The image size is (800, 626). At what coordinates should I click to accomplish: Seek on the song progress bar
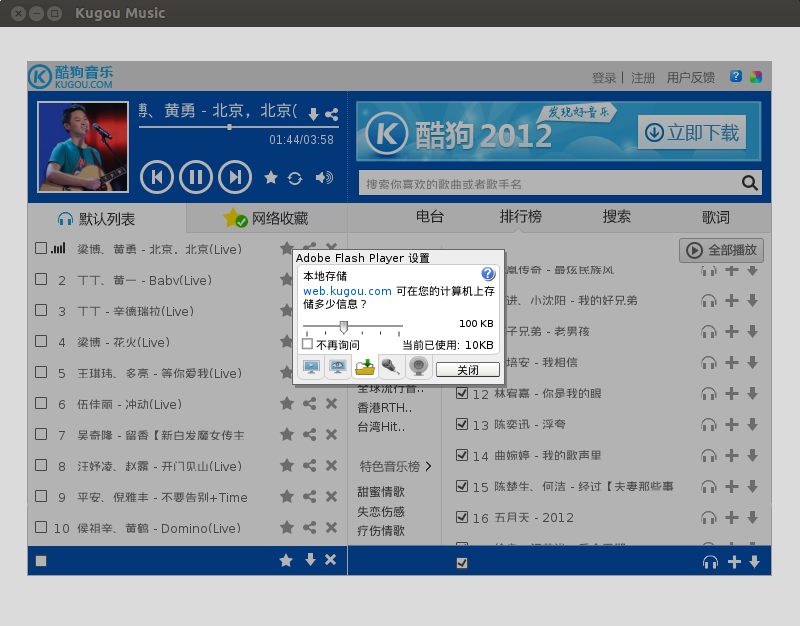point(239,127)
